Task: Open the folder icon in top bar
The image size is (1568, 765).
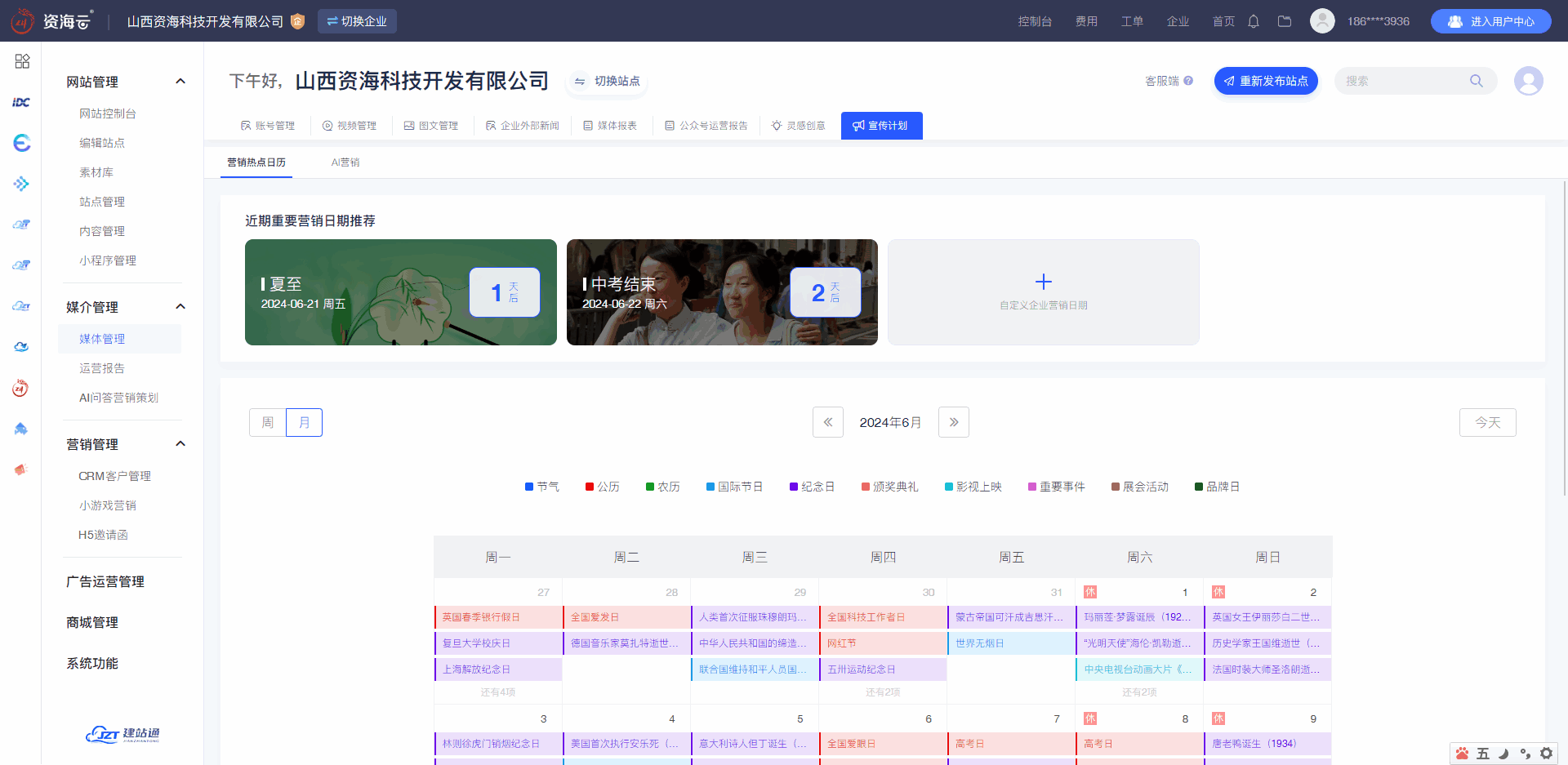Action: pos(1285,21)
